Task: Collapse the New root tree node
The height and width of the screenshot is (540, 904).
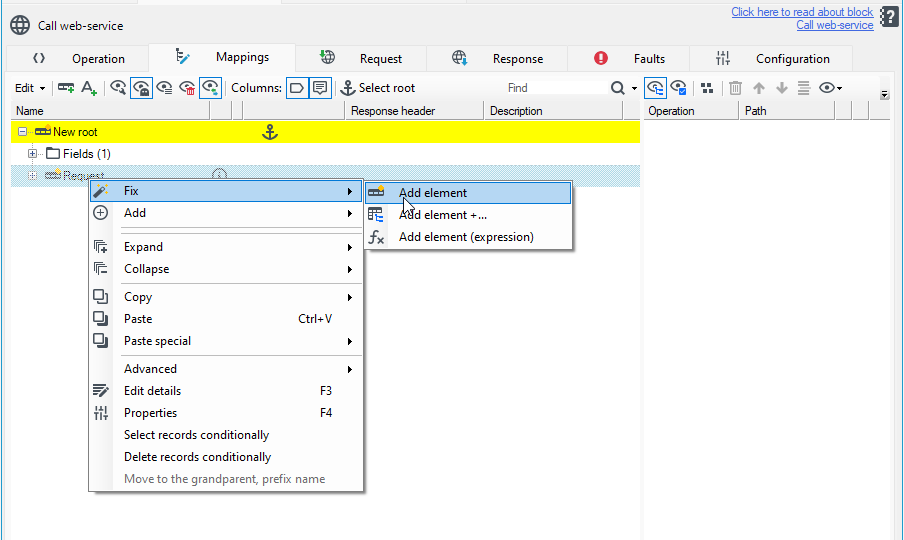Action: point(22,132)
